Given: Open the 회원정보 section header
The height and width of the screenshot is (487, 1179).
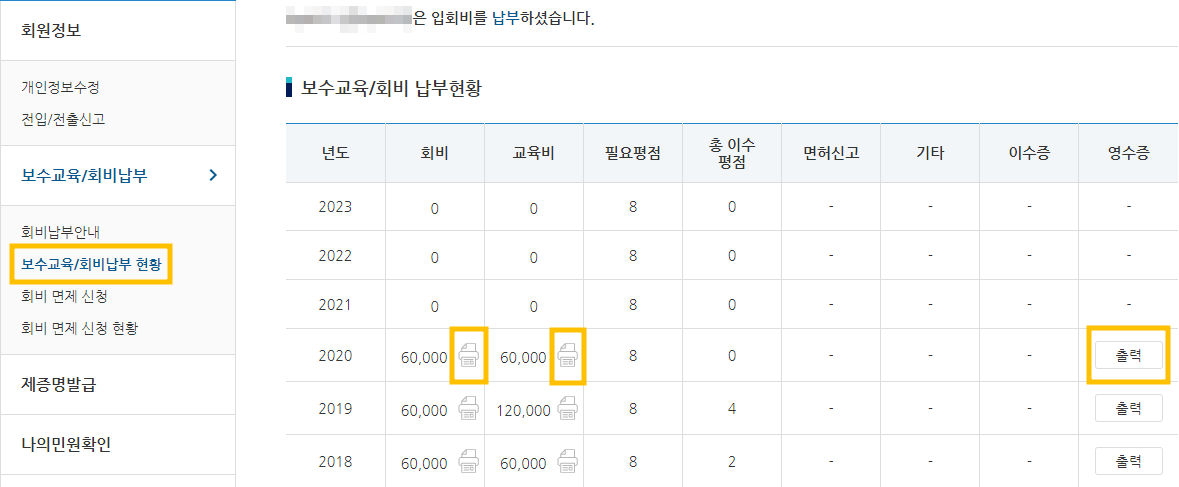Looking at the screenshot, I should [x=51, y=30].
